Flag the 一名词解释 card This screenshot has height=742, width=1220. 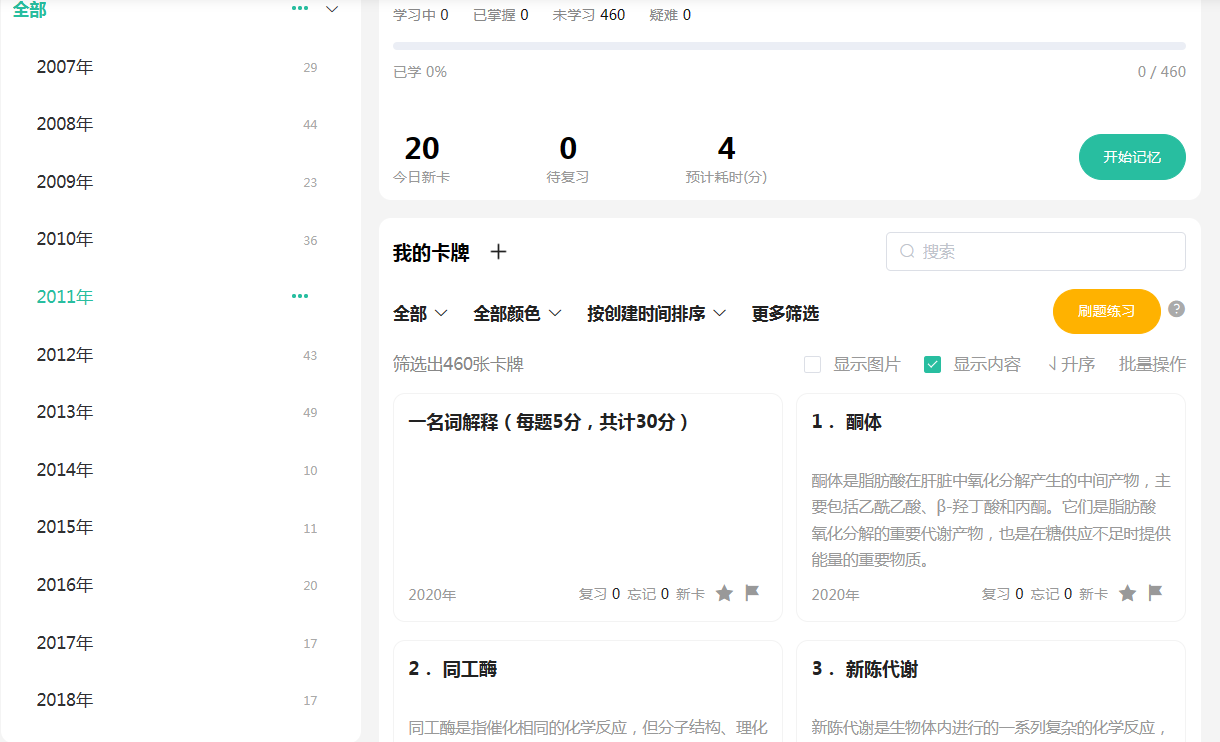[x=752, y=593]
